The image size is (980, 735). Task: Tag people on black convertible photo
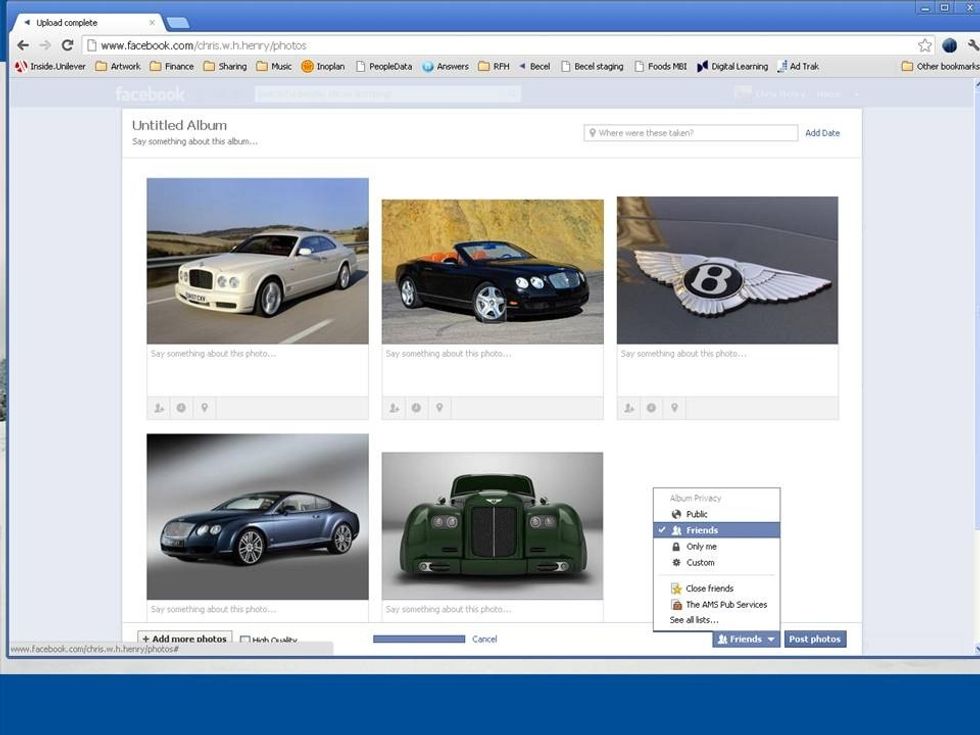point(394,408)
